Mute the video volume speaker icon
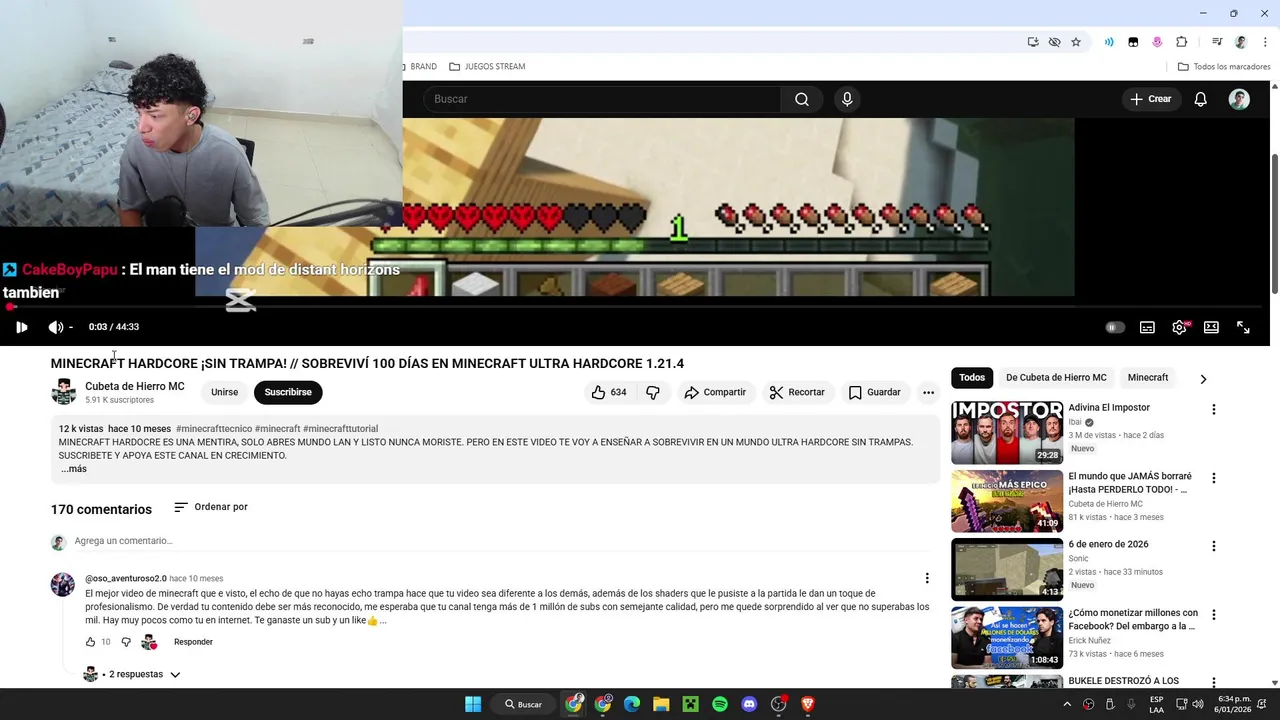The image size is (1280, 720). tap(56, 327)
